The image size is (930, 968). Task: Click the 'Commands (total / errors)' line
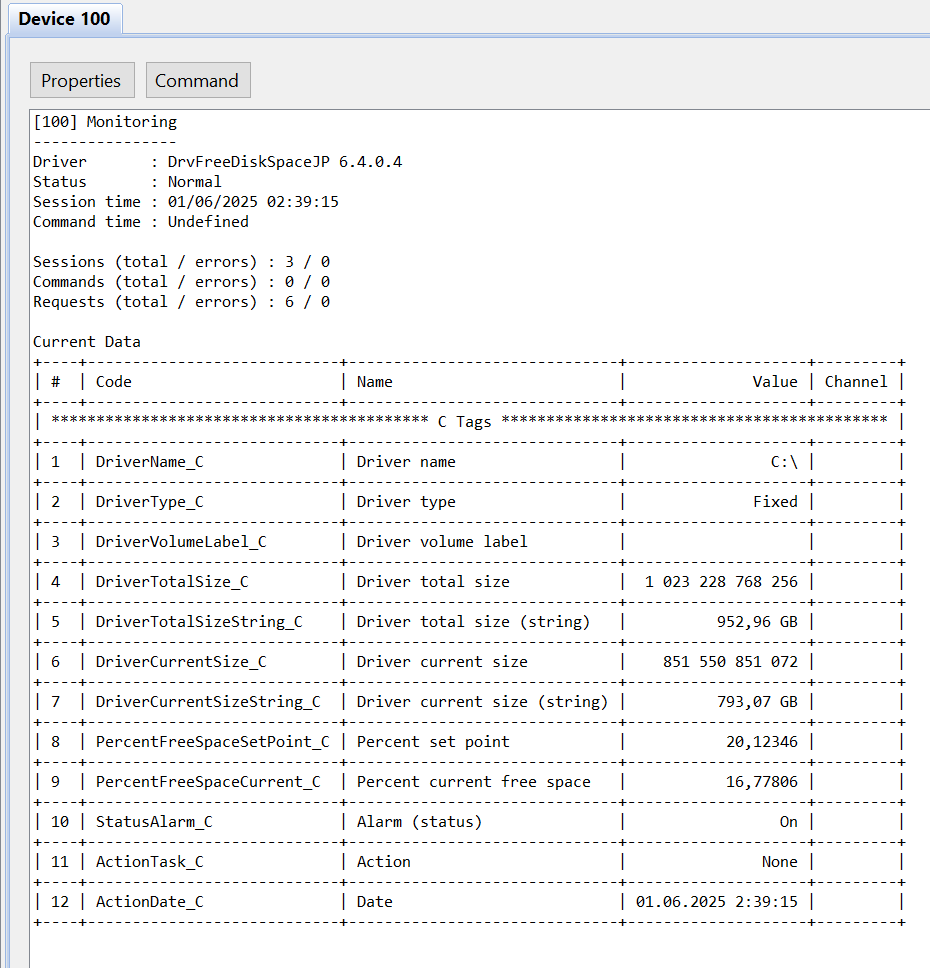[x=182, y=282]
